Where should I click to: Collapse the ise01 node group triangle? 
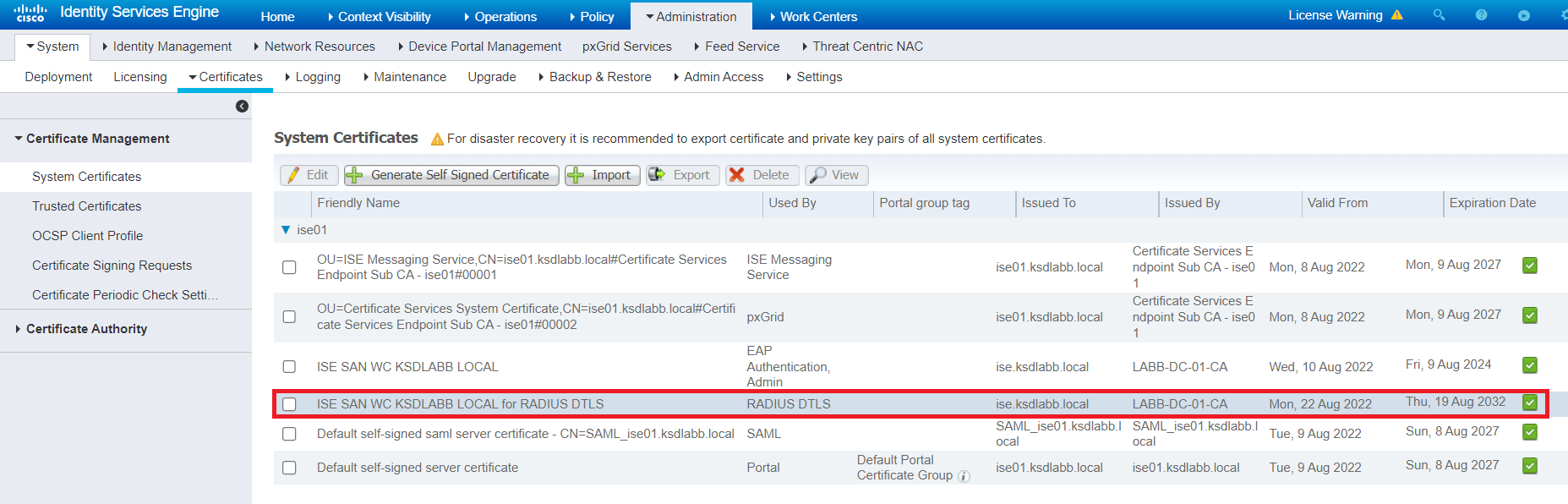(x=286, y=230)
